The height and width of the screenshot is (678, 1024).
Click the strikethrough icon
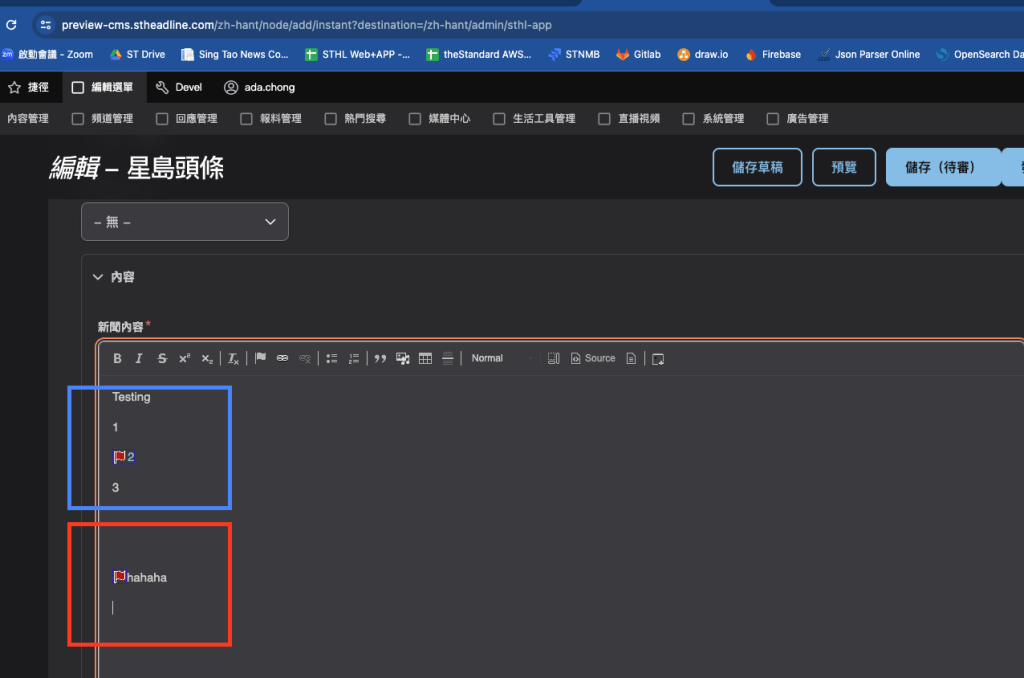coord(162,358)
